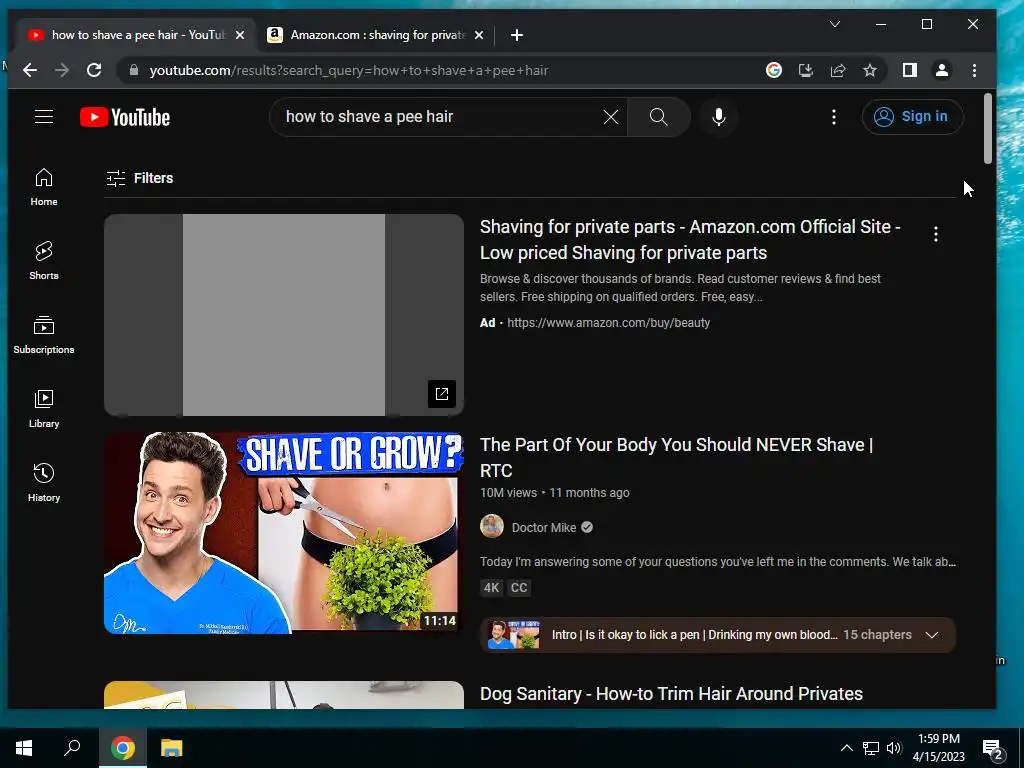Open The Part Of Your Body video title
Viewport: 1024px width, 768px height.
(x=676, y=457)
